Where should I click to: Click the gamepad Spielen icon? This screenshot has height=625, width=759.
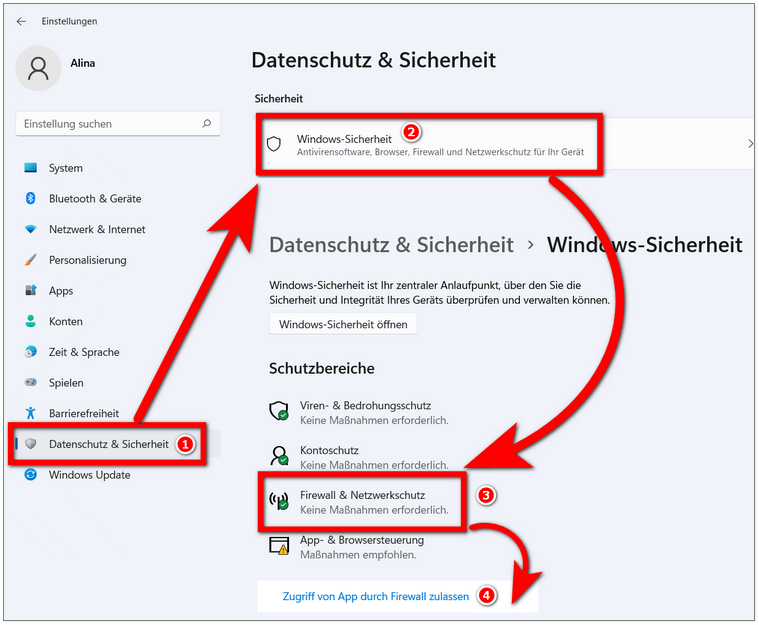tap(30, 382)
